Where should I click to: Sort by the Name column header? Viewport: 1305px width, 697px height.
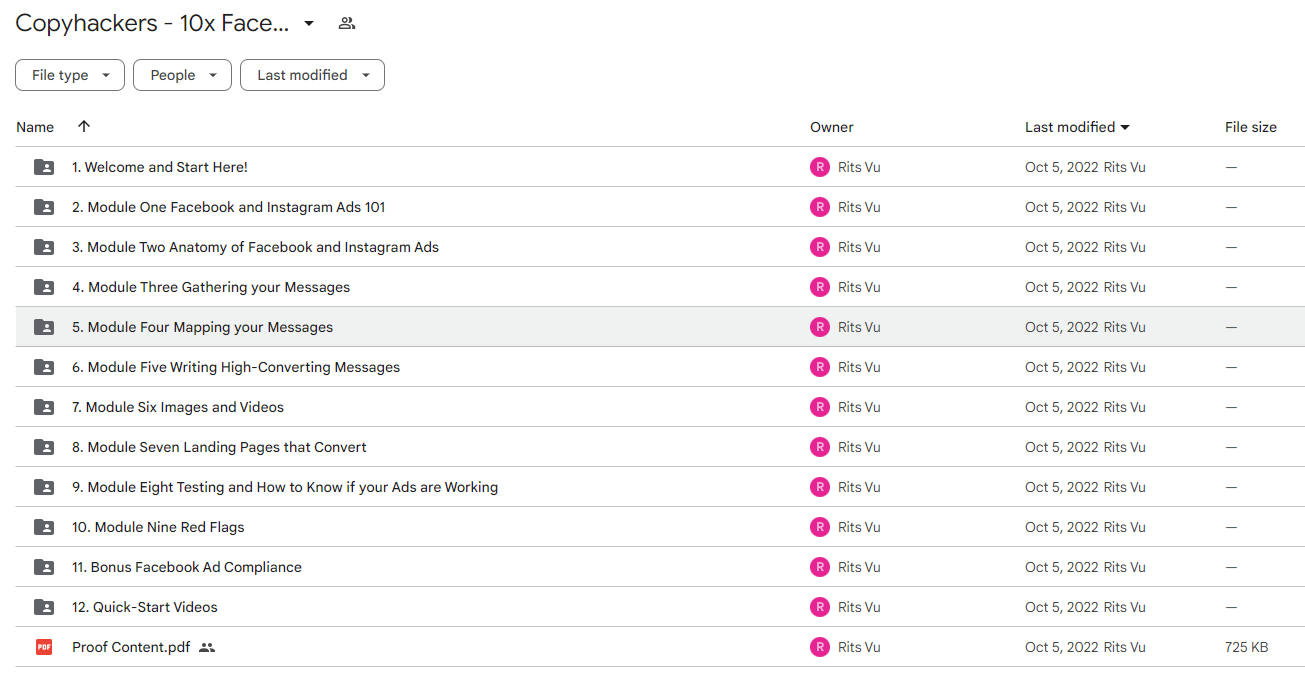pos(35,127)
